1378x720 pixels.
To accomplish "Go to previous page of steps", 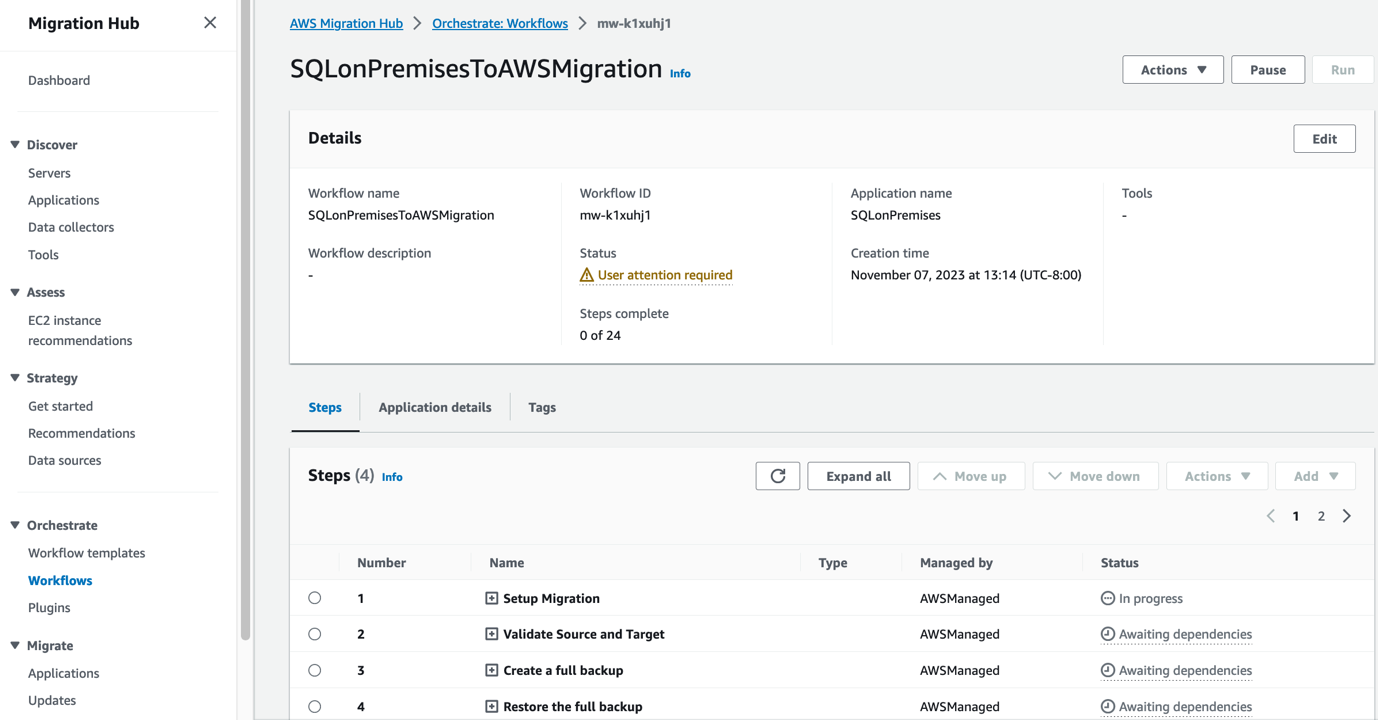I will 1271,516.
